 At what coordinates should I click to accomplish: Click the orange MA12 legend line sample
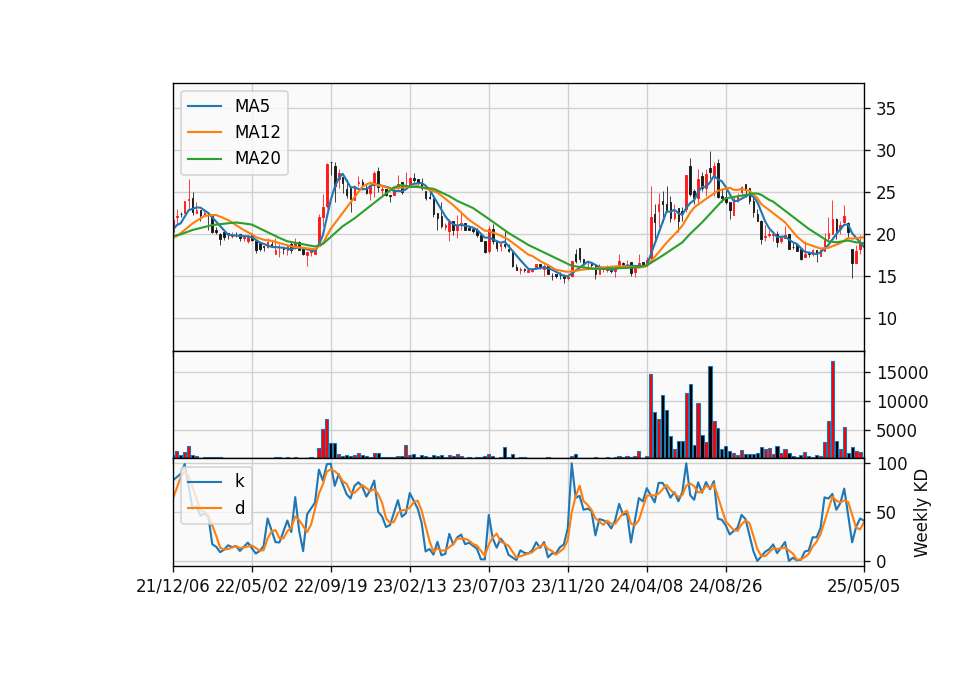coord(204,132)
